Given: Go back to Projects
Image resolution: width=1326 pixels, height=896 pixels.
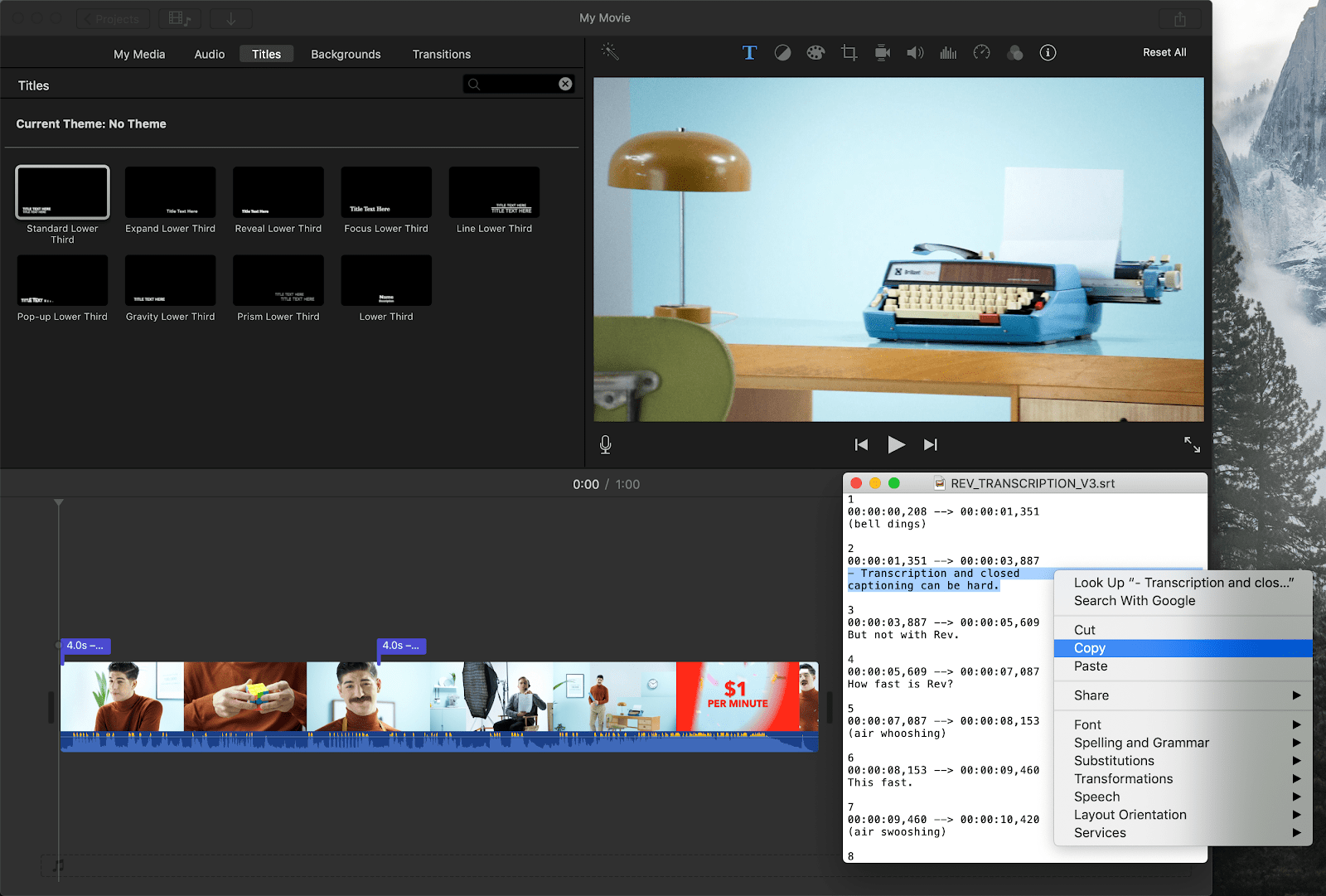Looking at the screenshot, I should 114,18.
